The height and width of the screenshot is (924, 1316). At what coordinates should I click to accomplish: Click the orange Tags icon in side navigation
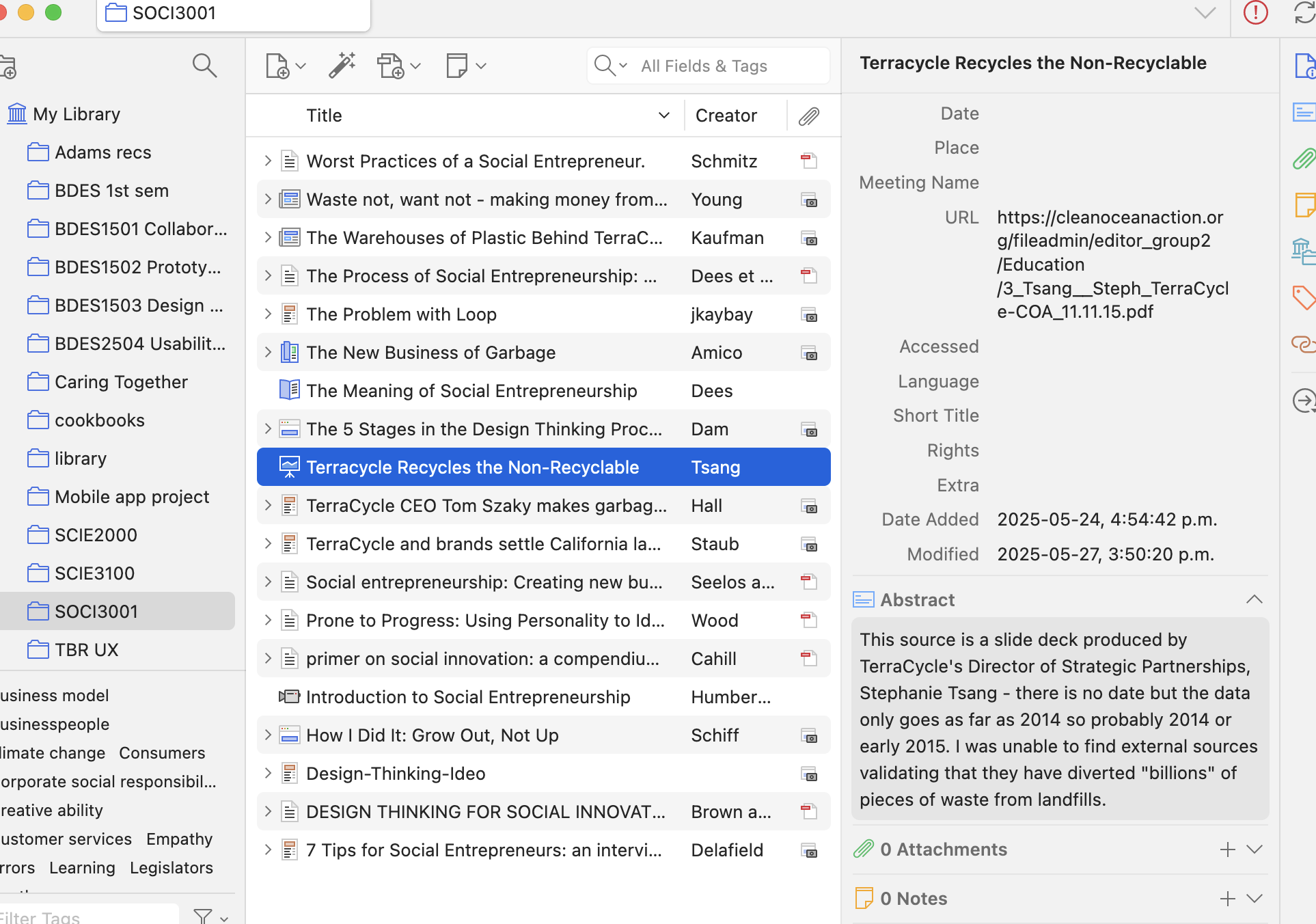1304,297
